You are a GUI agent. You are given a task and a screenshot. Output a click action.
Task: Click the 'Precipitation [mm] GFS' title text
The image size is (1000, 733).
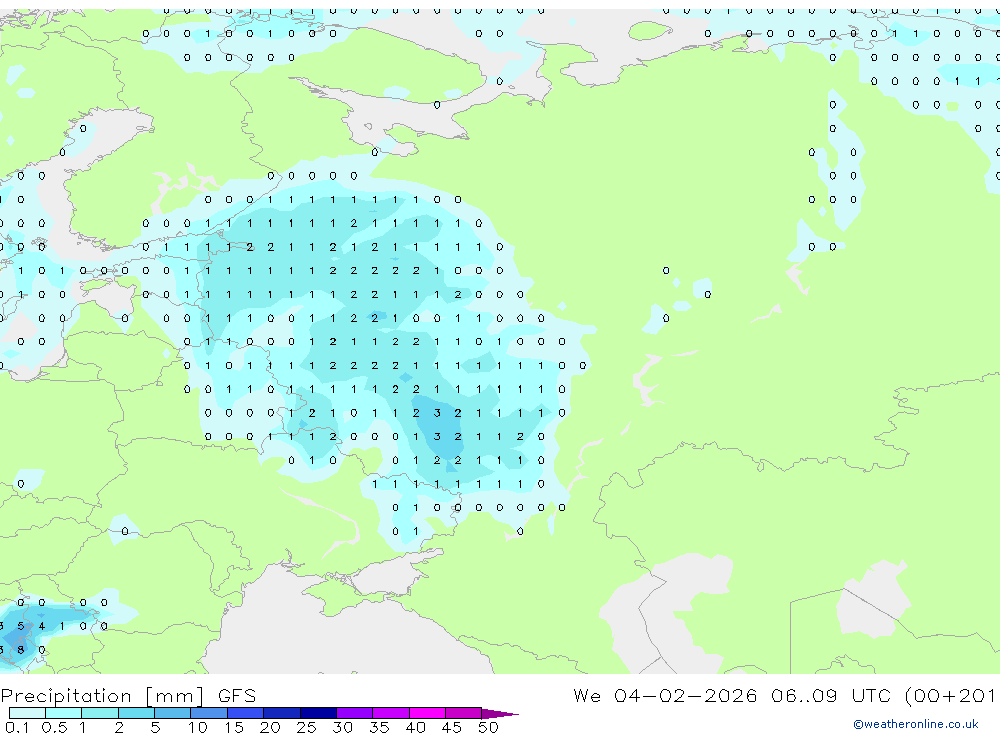[x=128, y=696]
